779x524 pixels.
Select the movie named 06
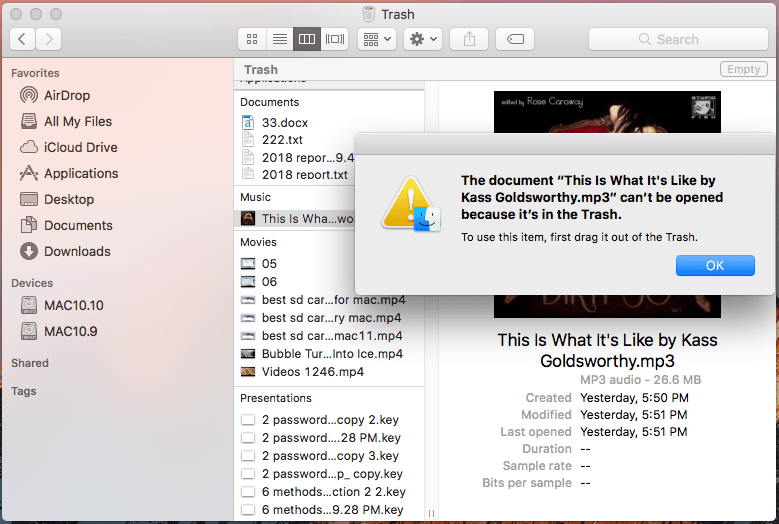pyautogui.click(x=269, y=282)
